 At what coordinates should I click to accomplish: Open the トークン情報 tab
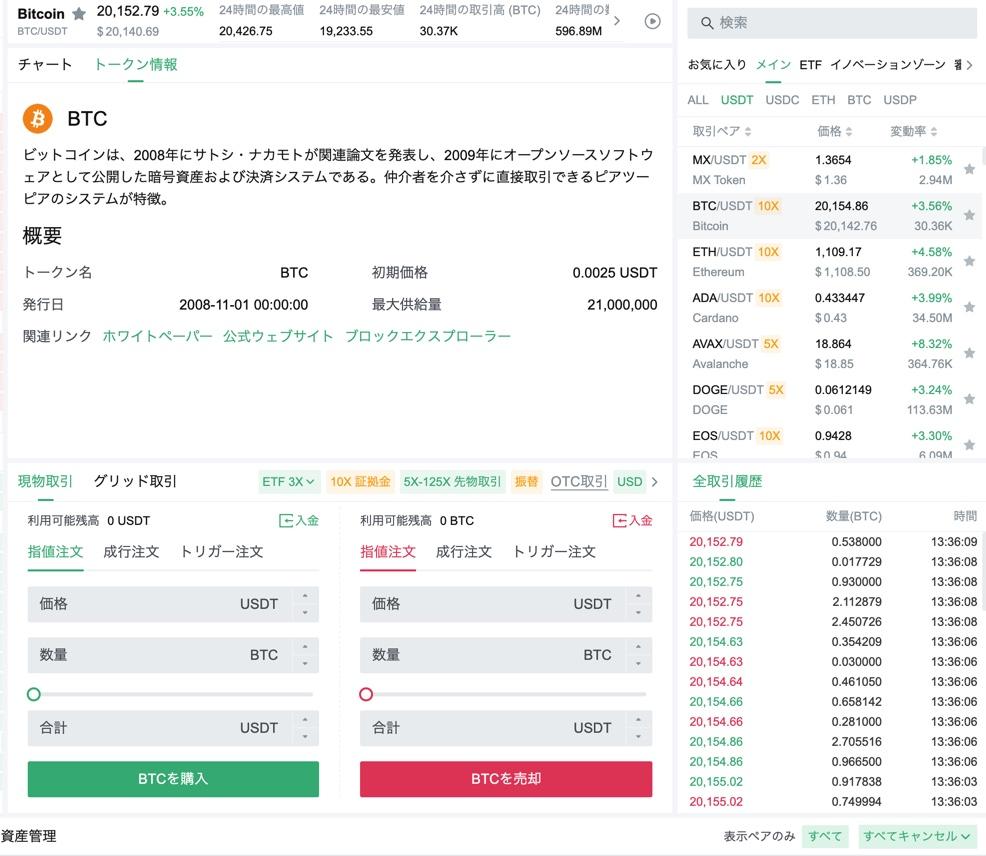[x=136, y=64]
